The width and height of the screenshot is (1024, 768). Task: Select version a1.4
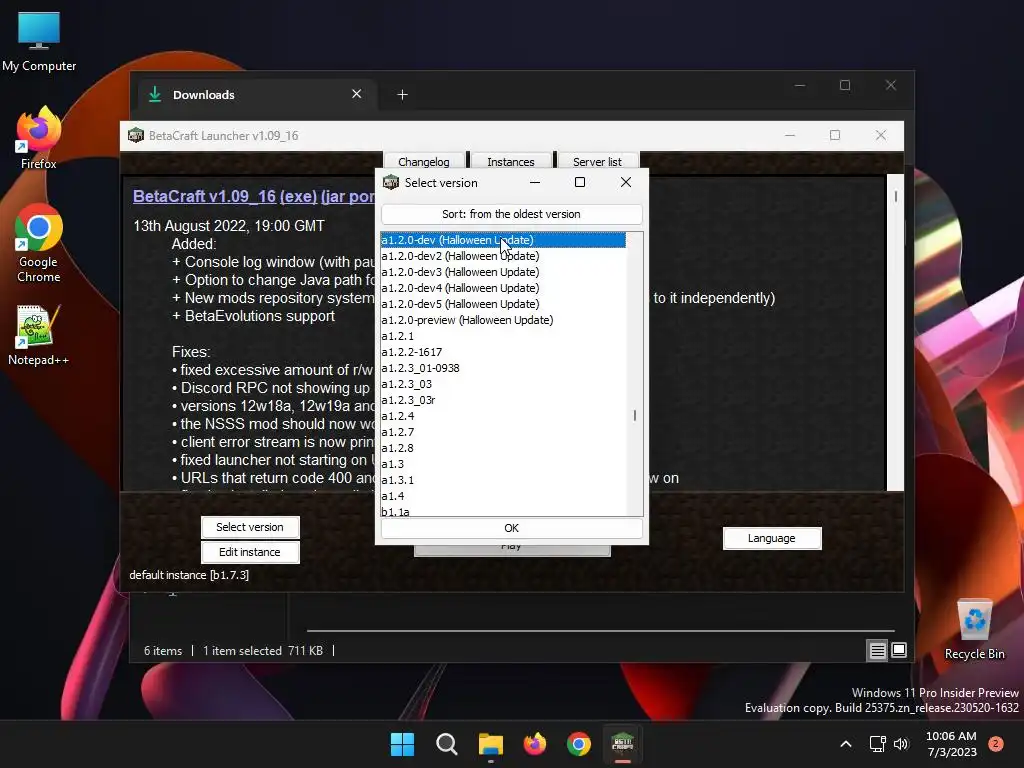[503, 496]
